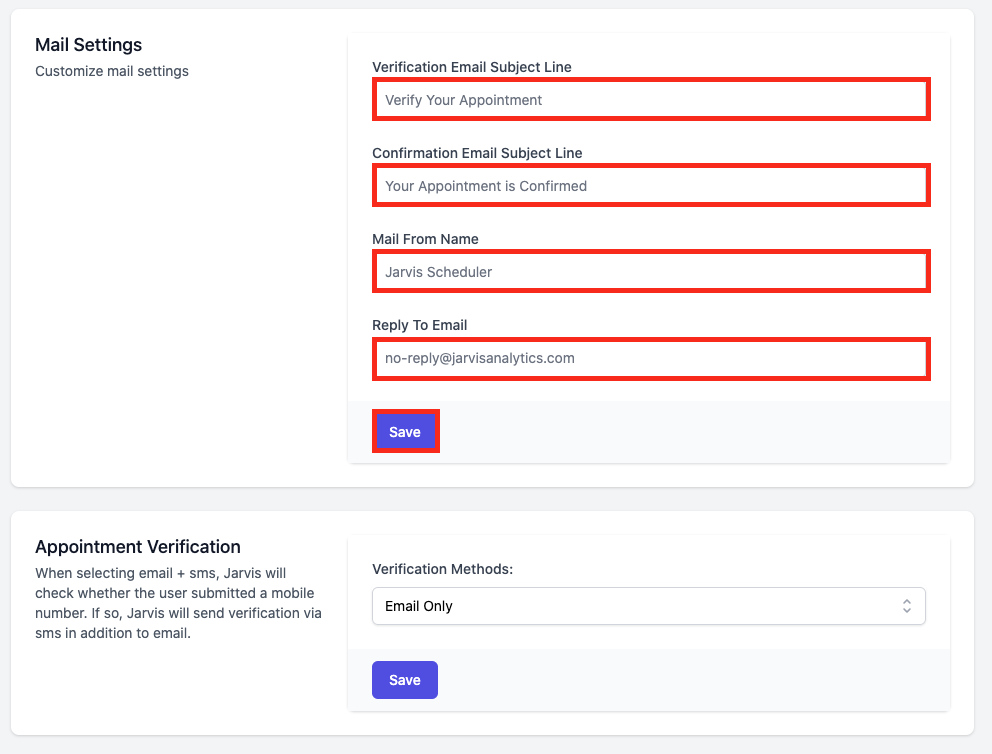Focus the Verification Email Subject Line field
The width and height of the screenshot is (992, 754).
pos(651,99)
